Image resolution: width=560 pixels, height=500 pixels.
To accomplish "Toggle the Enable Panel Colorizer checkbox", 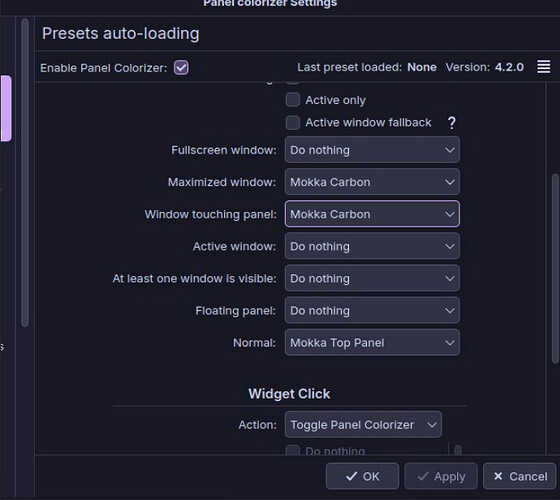I will (181, 68).
